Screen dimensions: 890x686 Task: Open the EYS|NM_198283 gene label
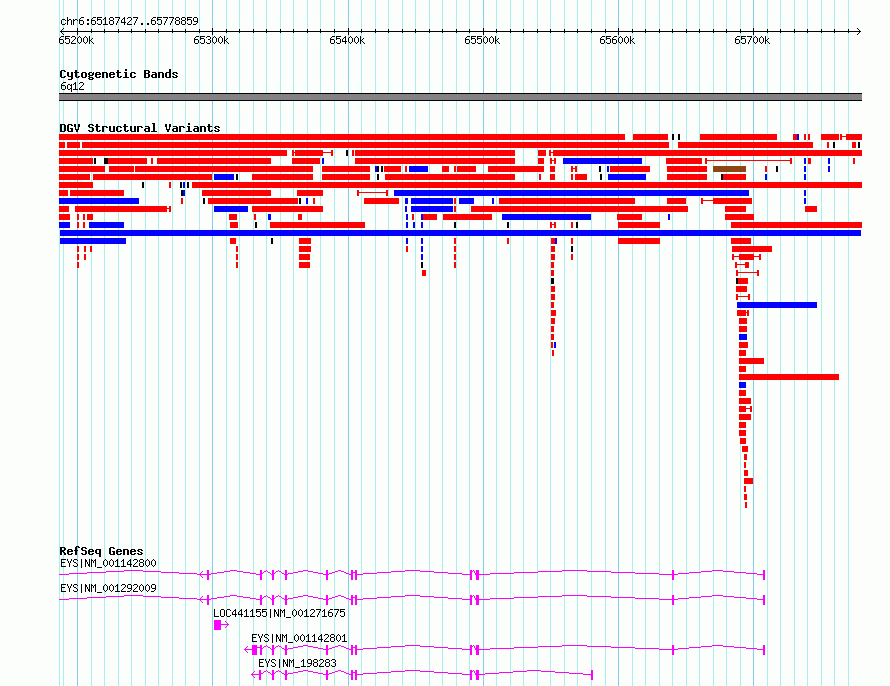click(297, 663)
